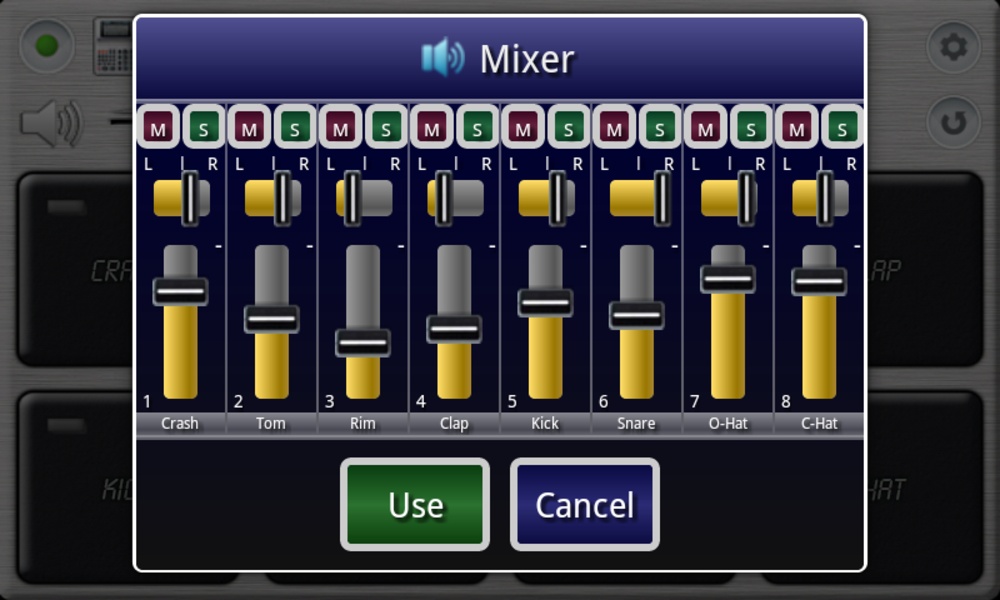The height and width of the screenshot is (600, 1000).
Task: Mute the Crash channel
Action: coord(158,127)
